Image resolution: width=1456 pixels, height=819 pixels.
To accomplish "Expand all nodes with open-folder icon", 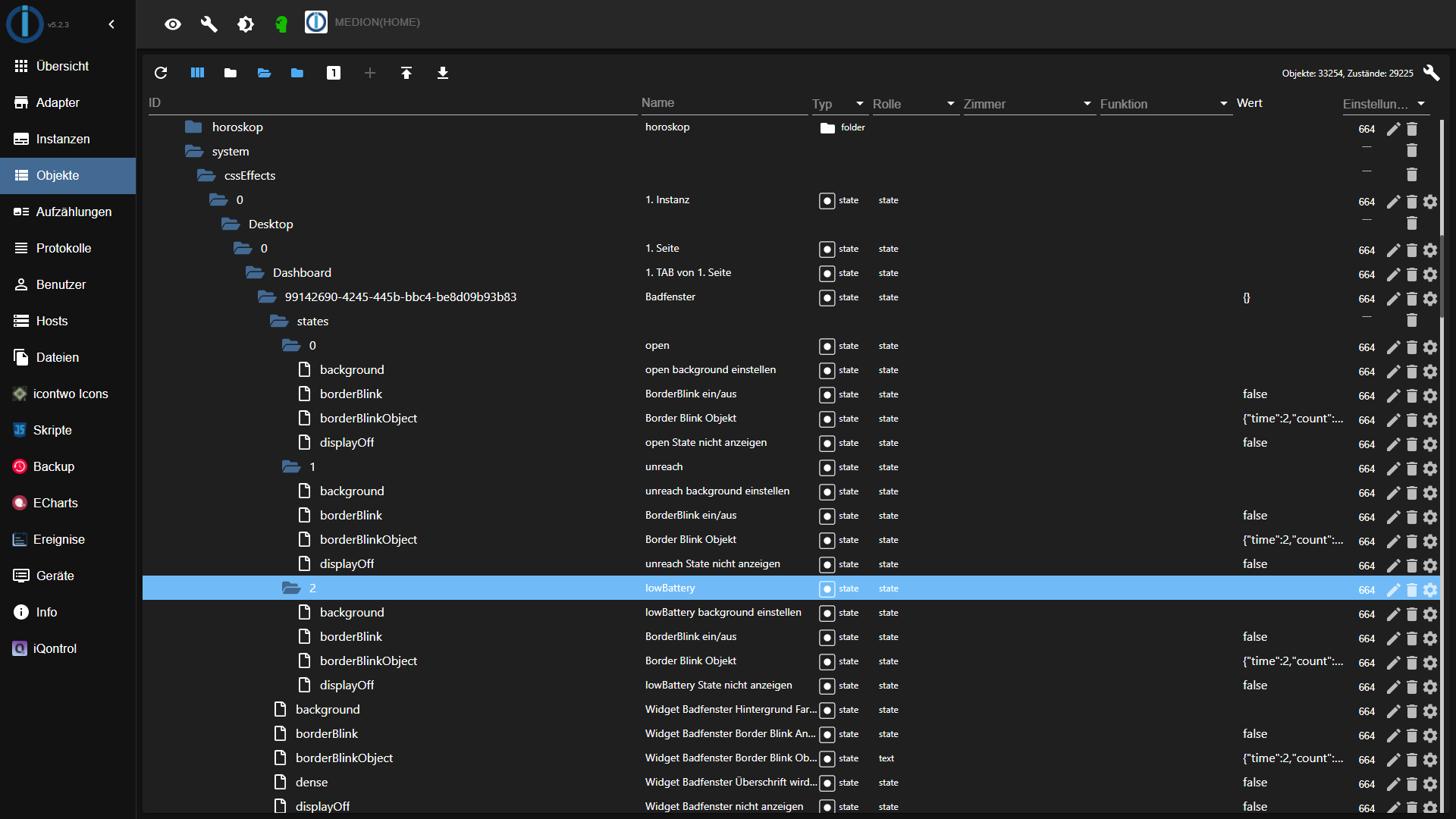I will (x=264, y=73).
